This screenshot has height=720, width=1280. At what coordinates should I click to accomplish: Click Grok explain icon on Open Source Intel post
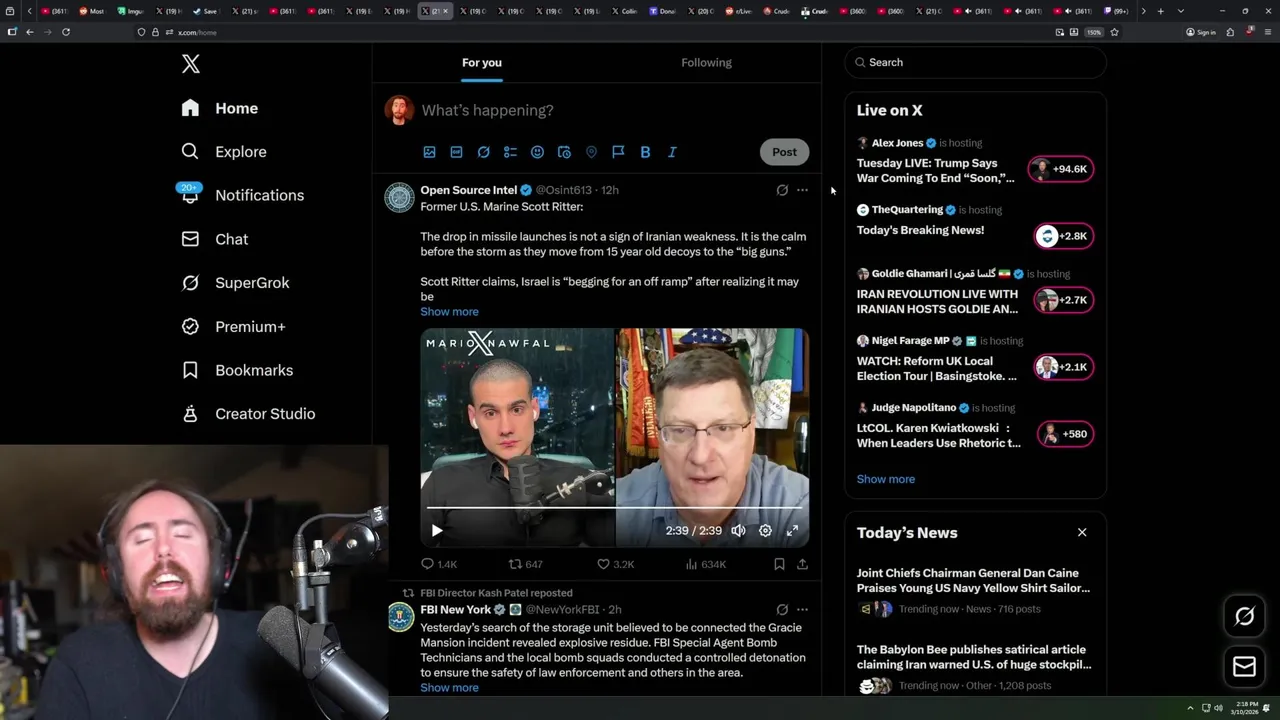pos(782,190)
